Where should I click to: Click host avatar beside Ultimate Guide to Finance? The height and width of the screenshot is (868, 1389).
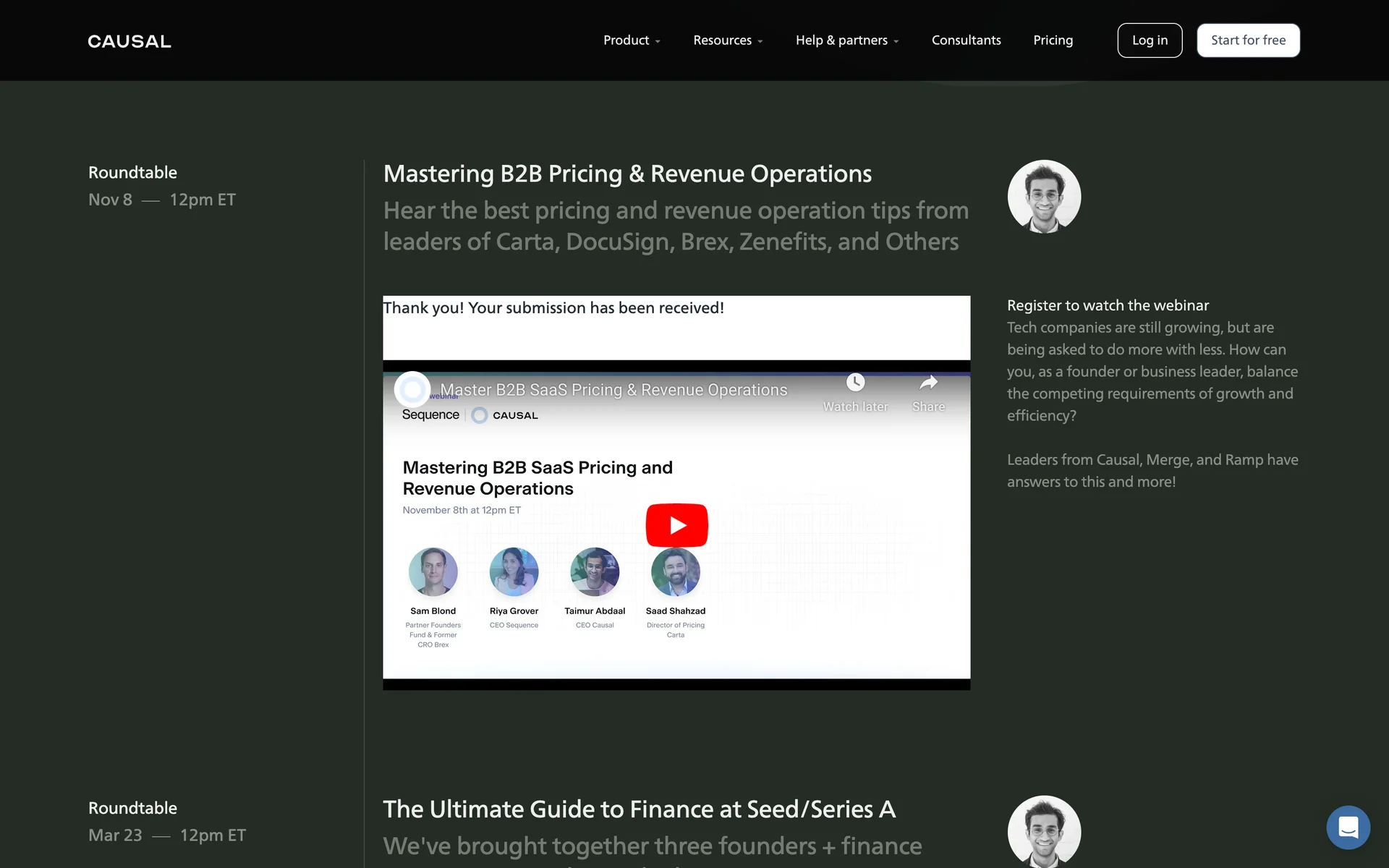click(1044, 832)
